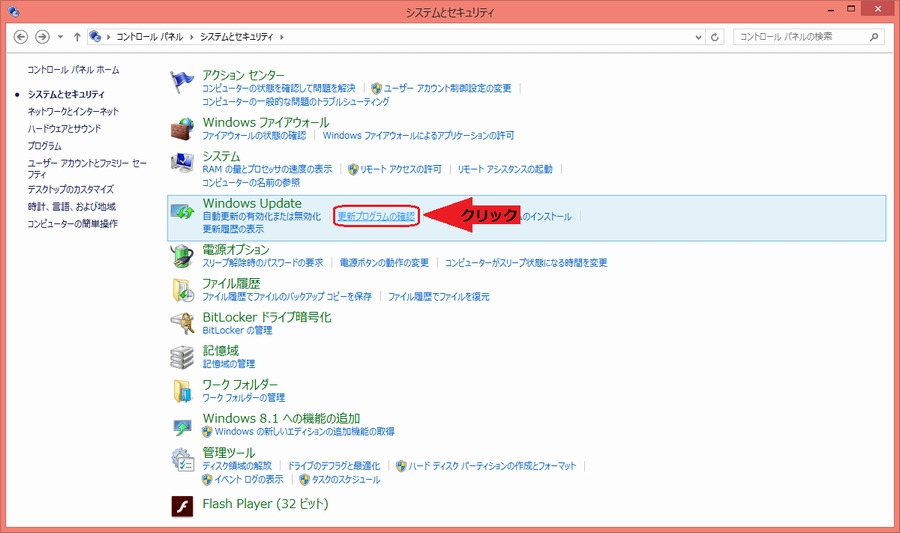Open ネットワークとインターネット in sidebar
The width and height of the screenshot is (900, 533).
[x=73, y=111]
